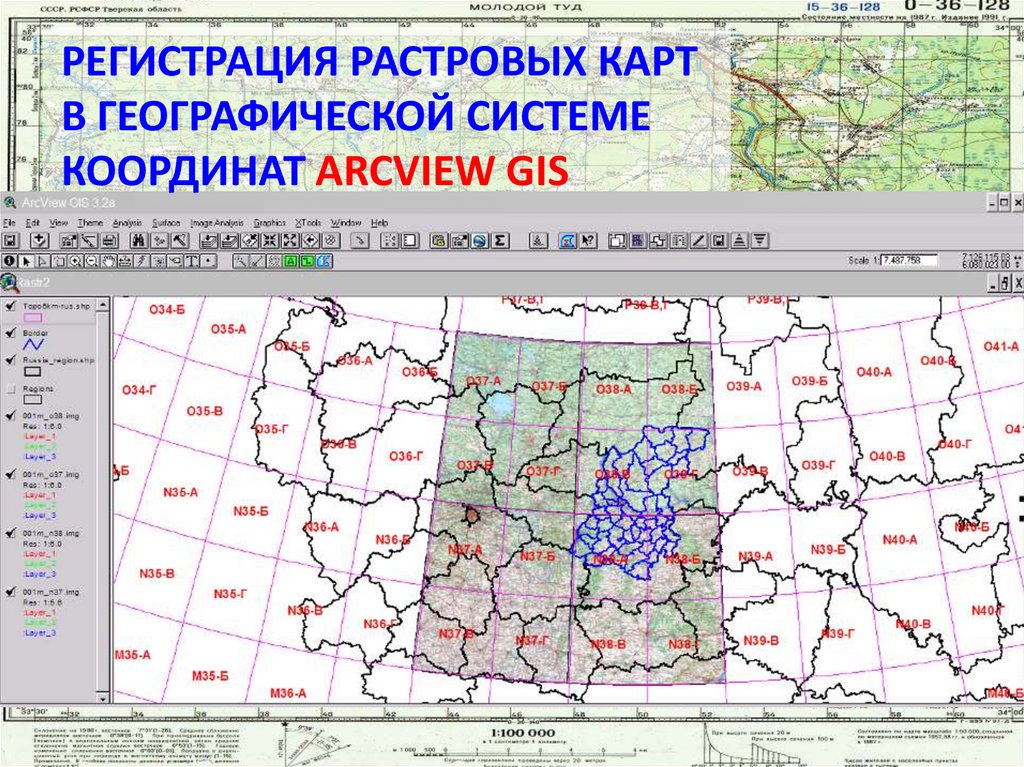Open the Window menu
1024x767 pixels.
[x=345, y=223]
